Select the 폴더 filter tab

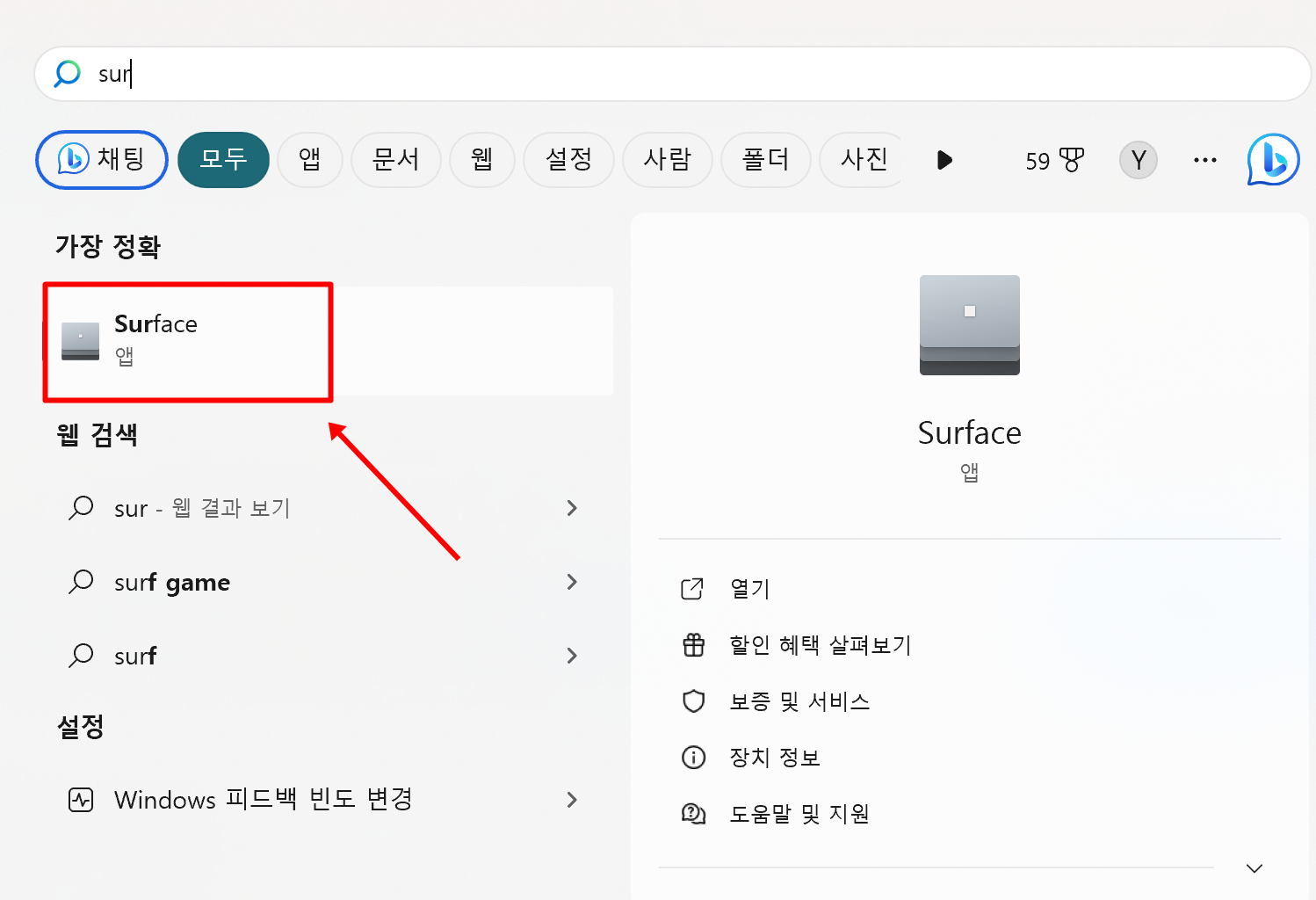coord(765,159)
